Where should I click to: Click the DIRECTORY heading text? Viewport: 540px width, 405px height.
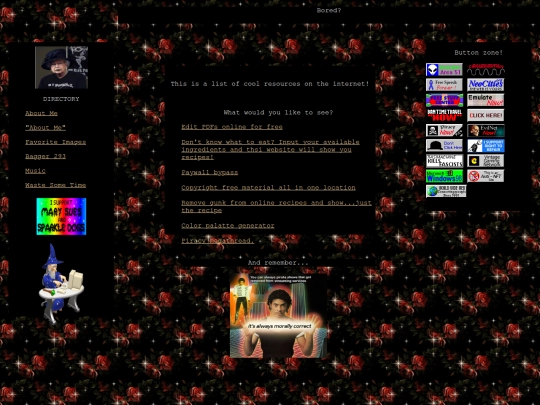(x=61, y=99)
